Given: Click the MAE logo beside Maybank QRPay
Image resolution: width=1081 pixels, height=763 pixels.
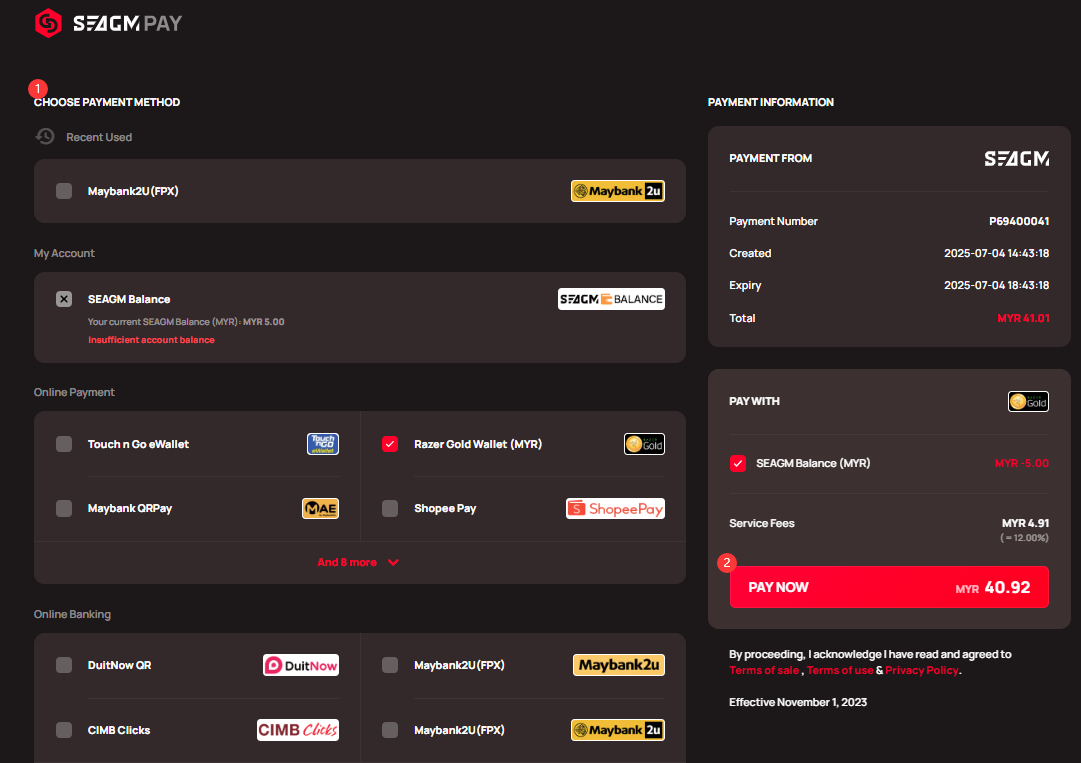Looking at the screenshot, I should point(321,509).
